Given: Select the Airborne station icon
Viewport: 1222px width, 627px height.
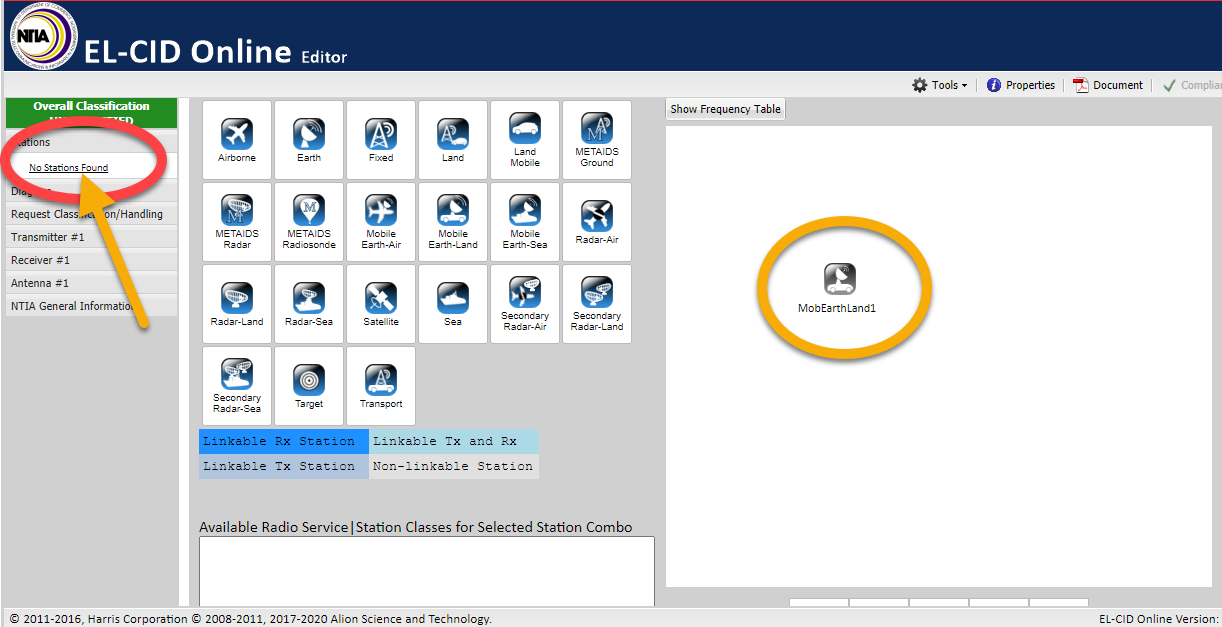Looking at the screenshot, I should tap(237, 140).
